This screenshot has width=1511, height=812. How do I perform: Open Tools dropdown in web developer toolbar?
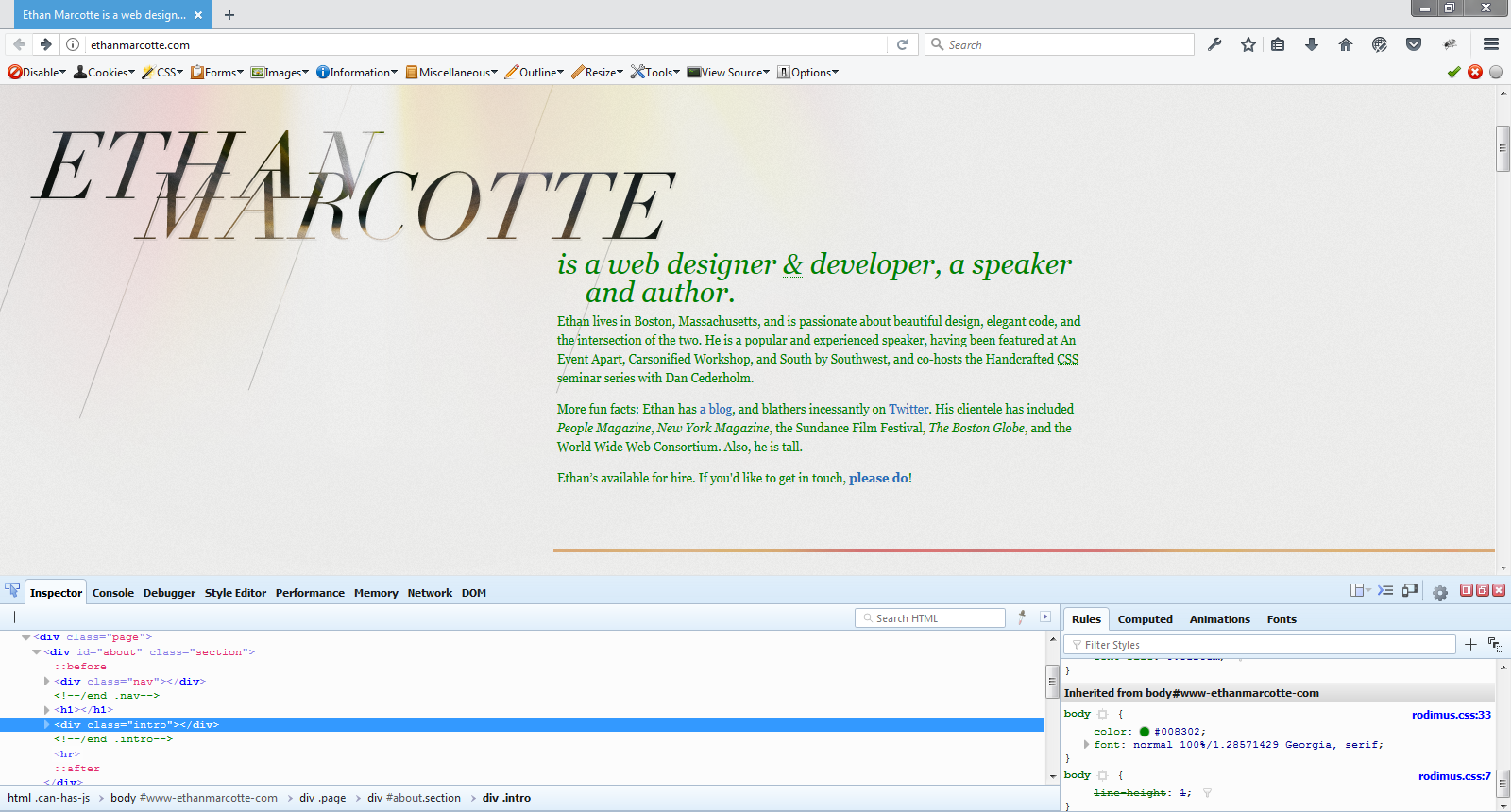[655, 72]
